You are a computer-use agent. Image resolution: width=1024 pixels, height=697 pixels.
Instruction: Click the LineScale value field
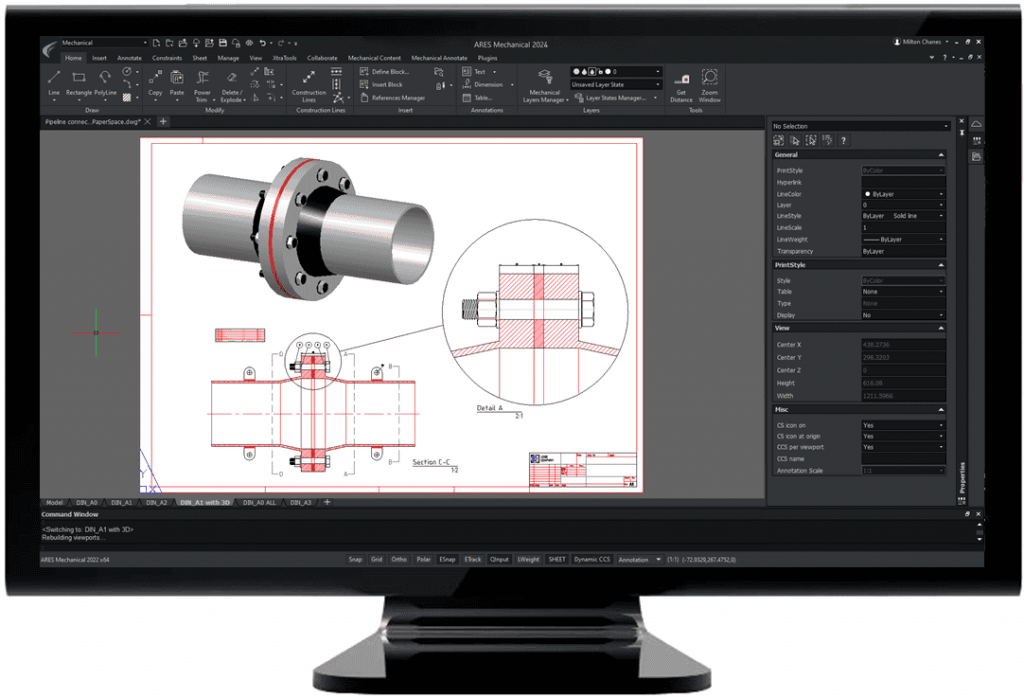click(902, 227)
